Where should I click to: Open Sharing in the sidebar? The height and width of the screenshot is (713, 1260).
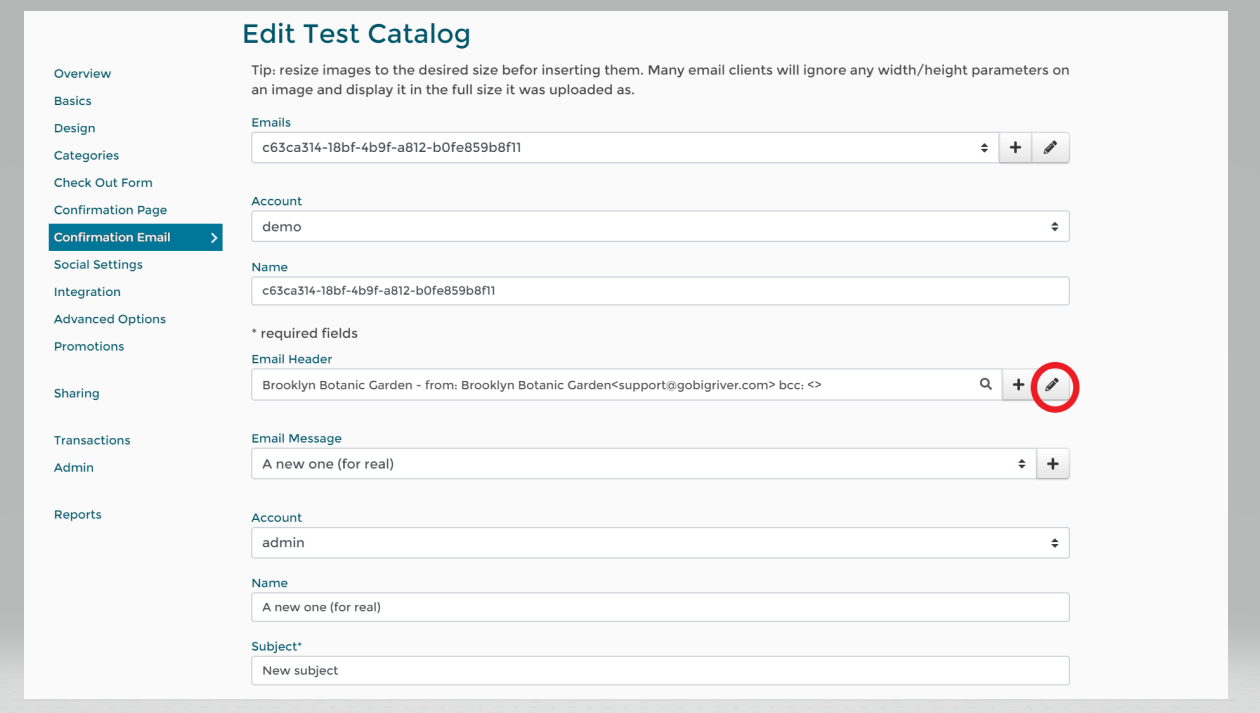coord(77,393)
